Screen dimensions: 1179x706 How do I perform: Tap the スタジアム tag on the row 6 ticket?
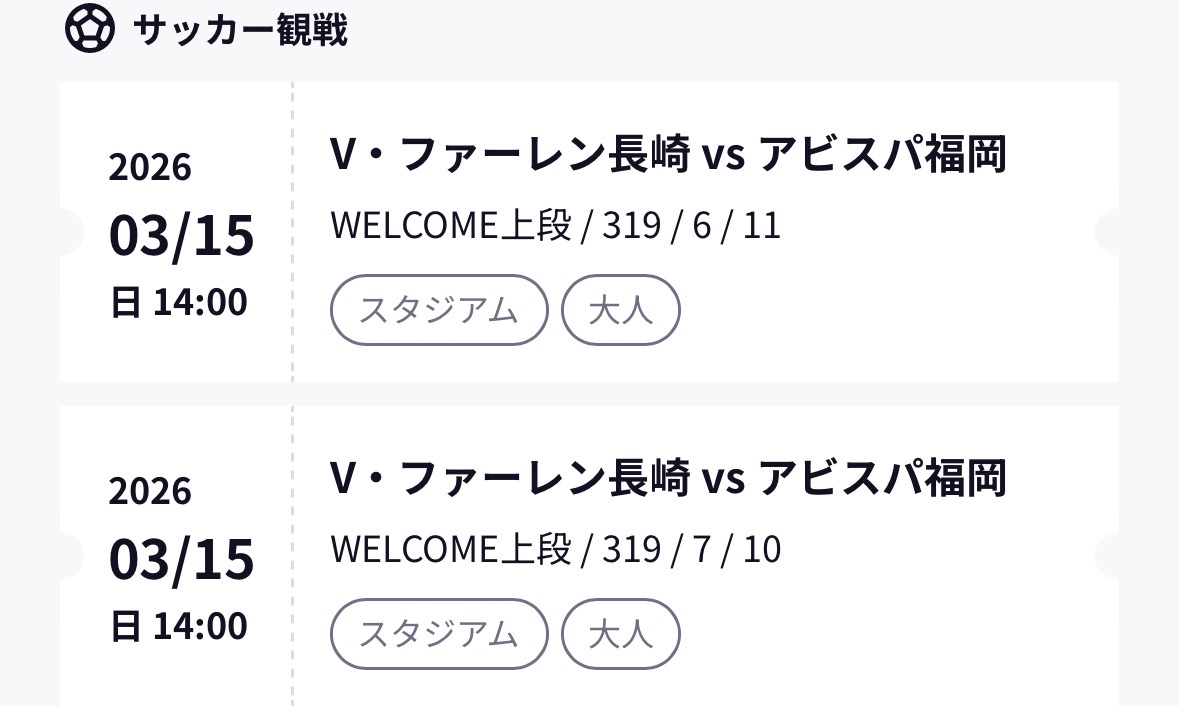(439, 310)
